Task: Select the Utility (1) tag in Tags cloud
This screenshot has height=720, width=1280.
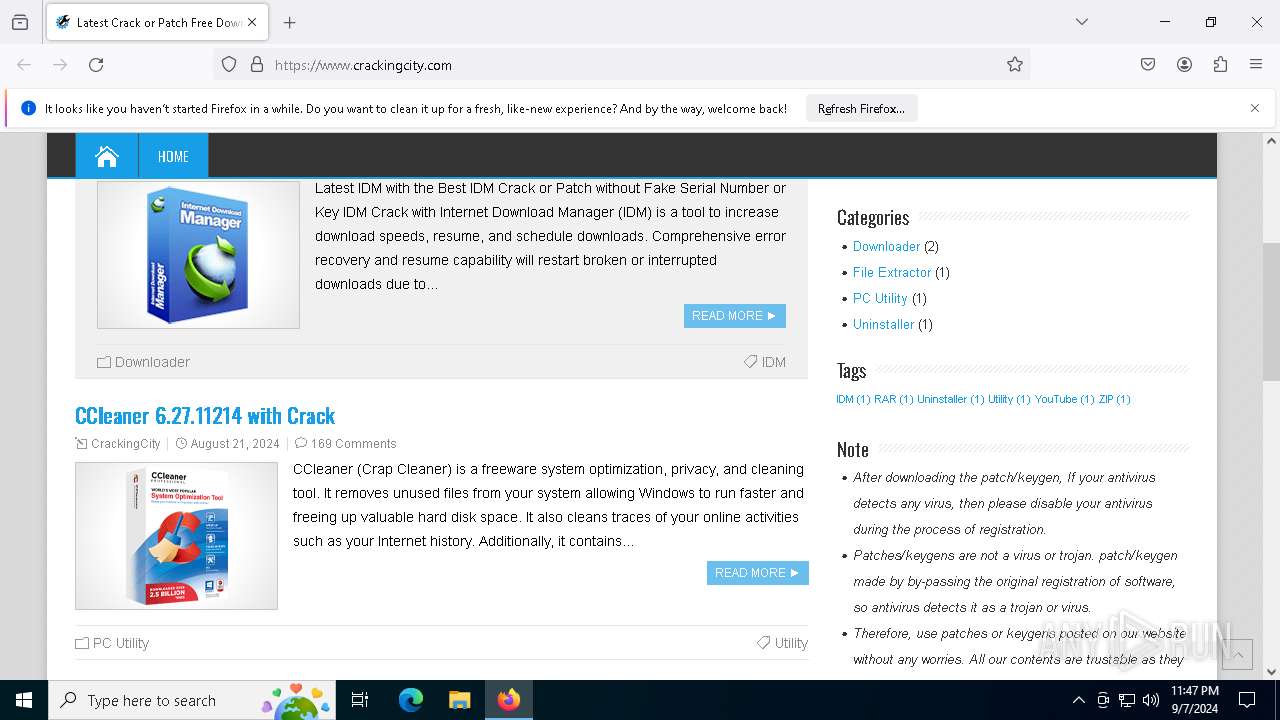Action: point(1009,399)
